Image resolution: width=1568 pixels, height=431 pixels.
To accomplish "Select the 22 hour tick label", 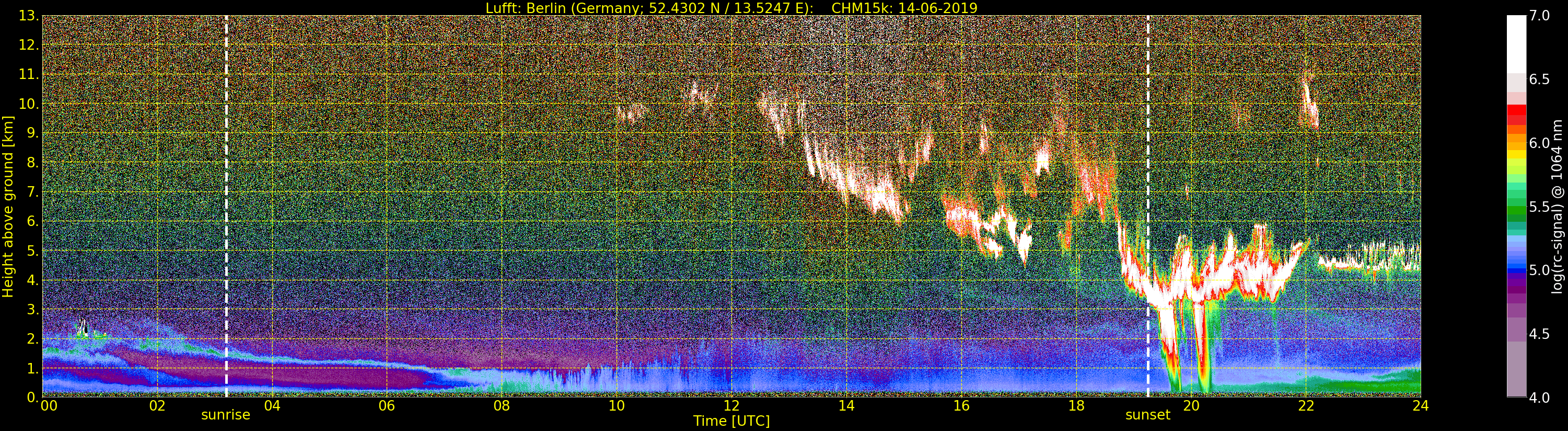I will [1306, 405].
